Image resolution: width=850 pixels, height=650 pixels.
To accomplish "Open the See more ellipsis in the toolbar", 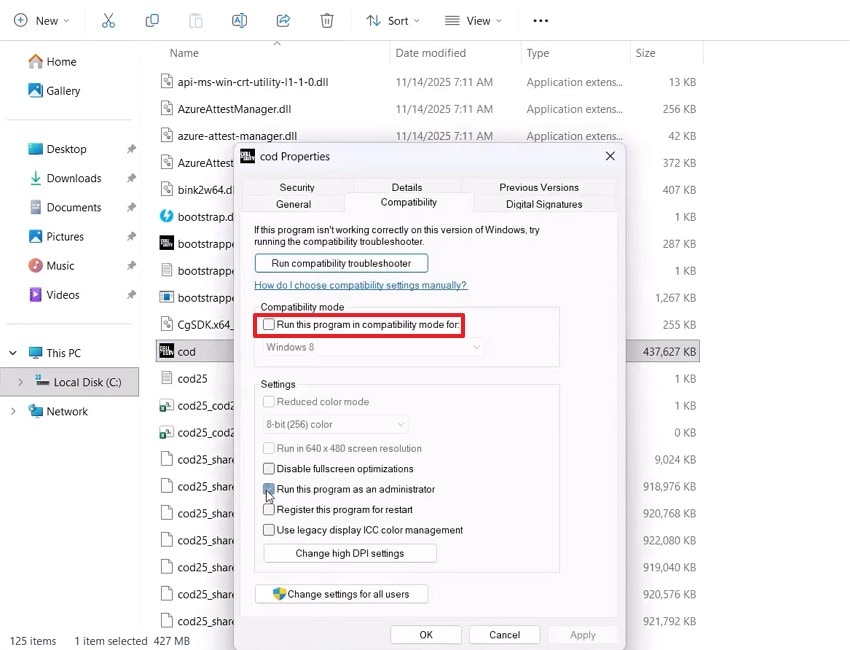I will tap(540, 20).
